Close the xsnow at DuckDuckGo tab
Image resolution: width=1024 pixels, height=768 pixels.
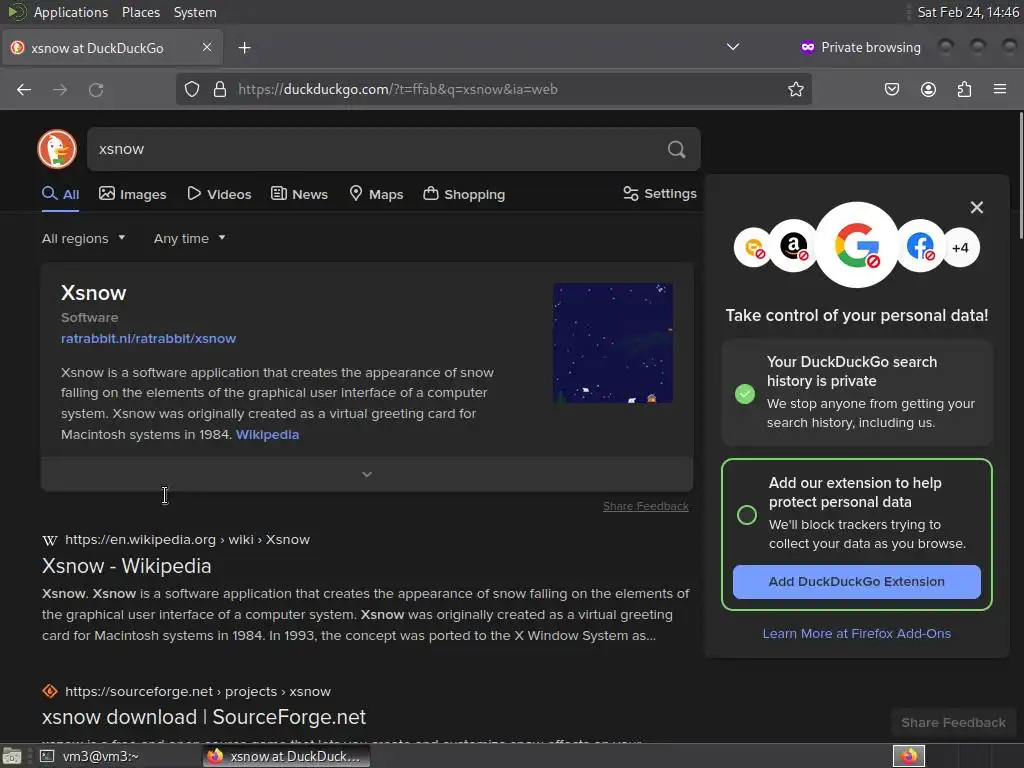(x=207, y=47)
